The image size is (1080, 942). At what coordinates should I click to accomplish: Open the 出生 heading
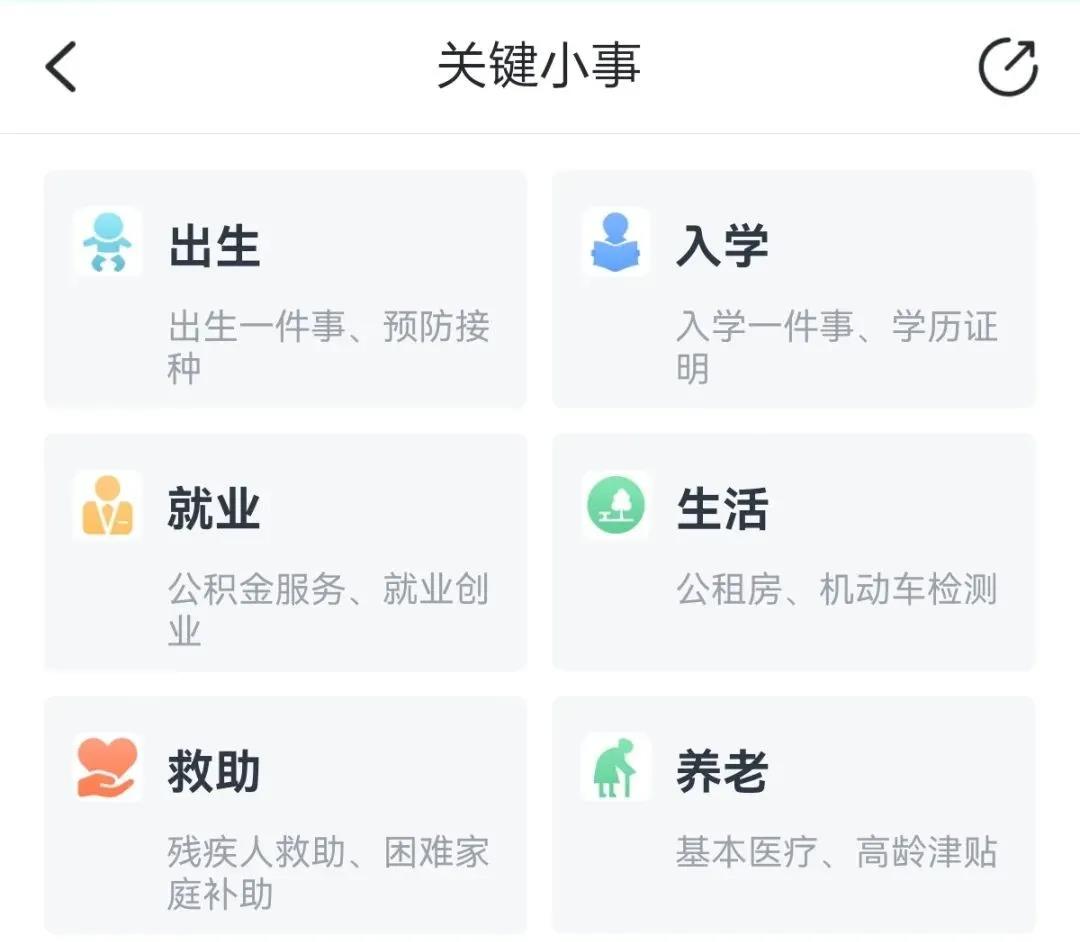point(214,246)
